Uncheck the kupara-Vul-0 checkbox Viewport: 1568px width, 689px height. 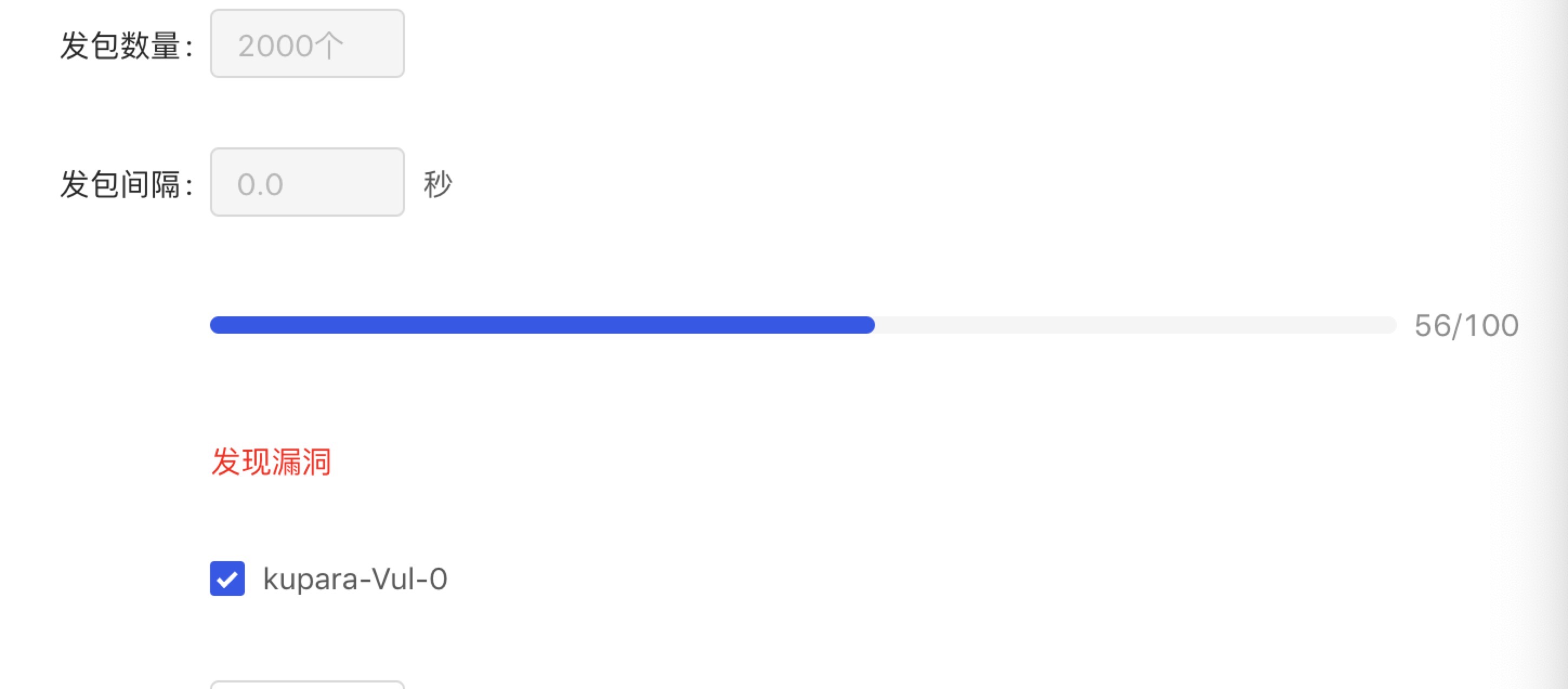[227, 578]
